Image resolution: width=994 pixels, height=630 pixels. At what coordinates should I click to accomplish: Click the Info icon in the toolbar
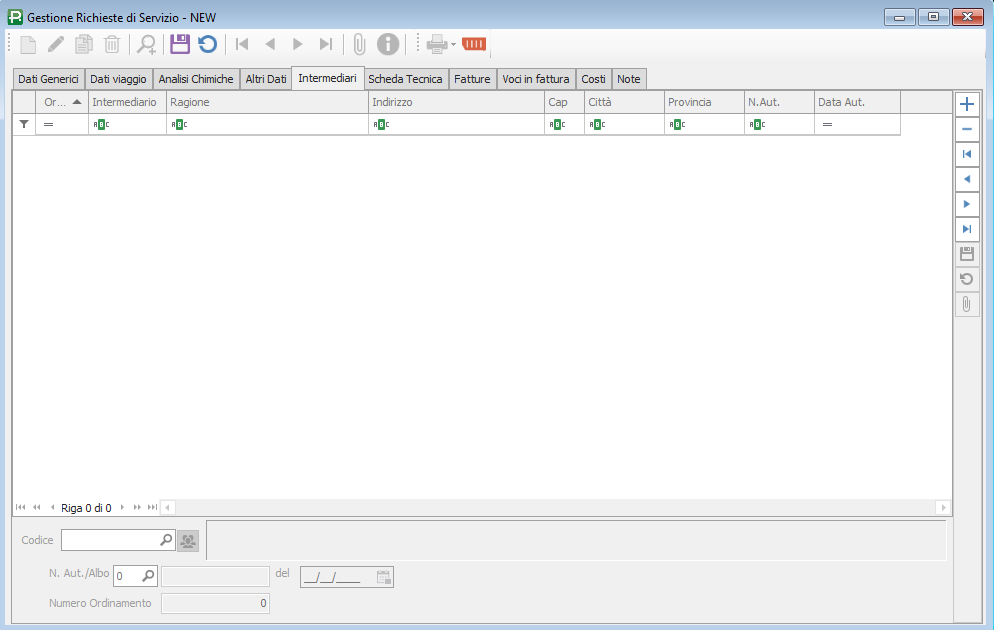388,44
